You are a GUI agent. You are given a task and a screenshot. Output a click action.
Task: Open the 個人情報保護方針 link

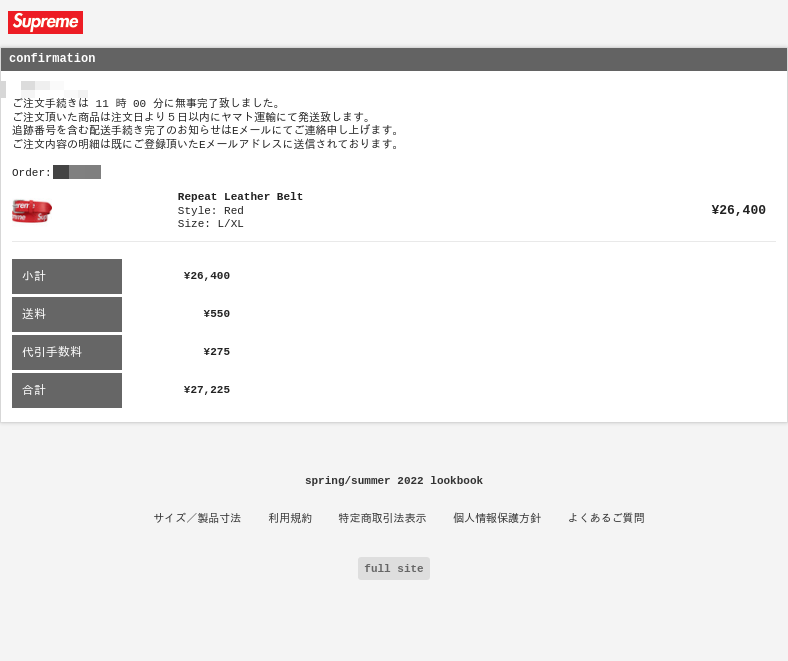click(x=497, y=518)
